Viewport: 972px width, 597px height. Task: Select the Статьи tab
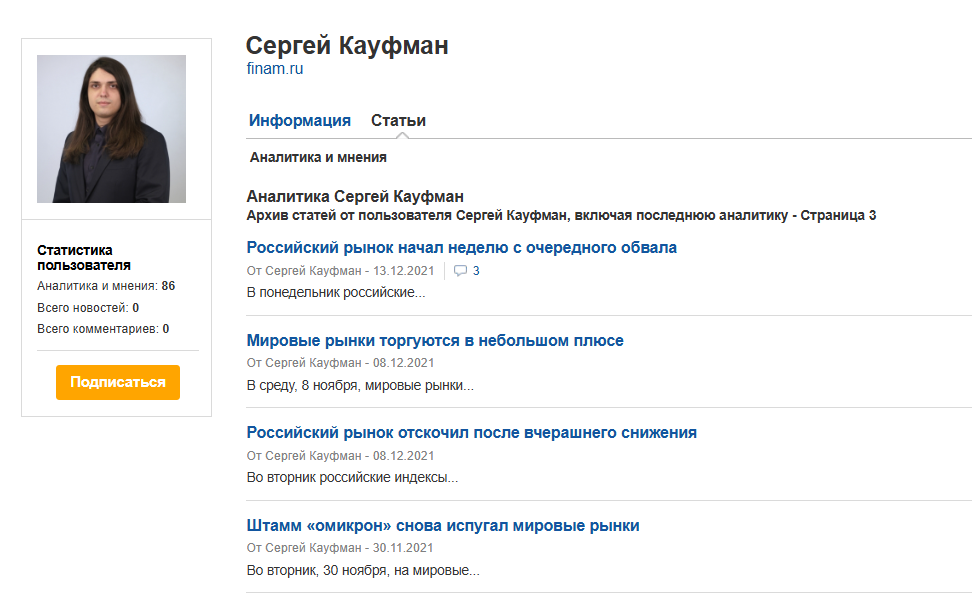point(398,121)
